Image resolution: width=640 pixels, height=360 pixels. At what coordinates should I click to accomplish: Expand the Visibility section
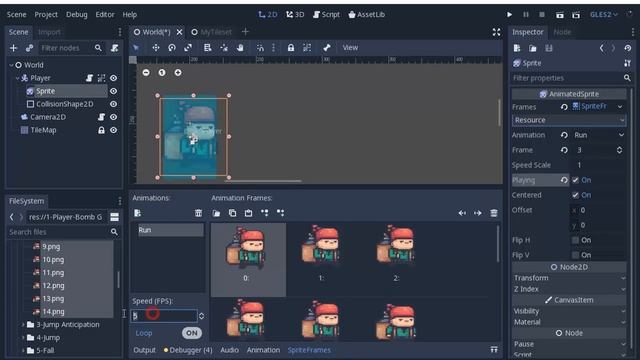tap(569, 311)
